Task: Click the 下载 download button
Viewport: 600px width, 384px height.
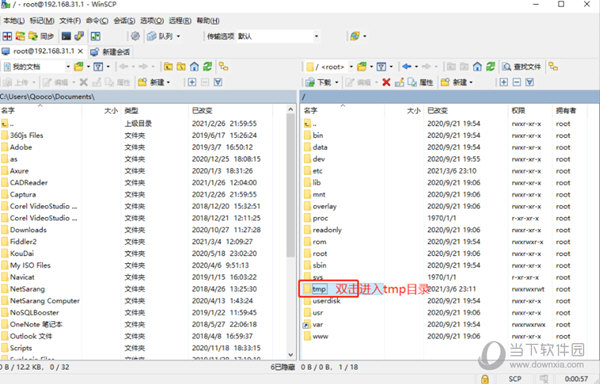Action: coord(322,82)
